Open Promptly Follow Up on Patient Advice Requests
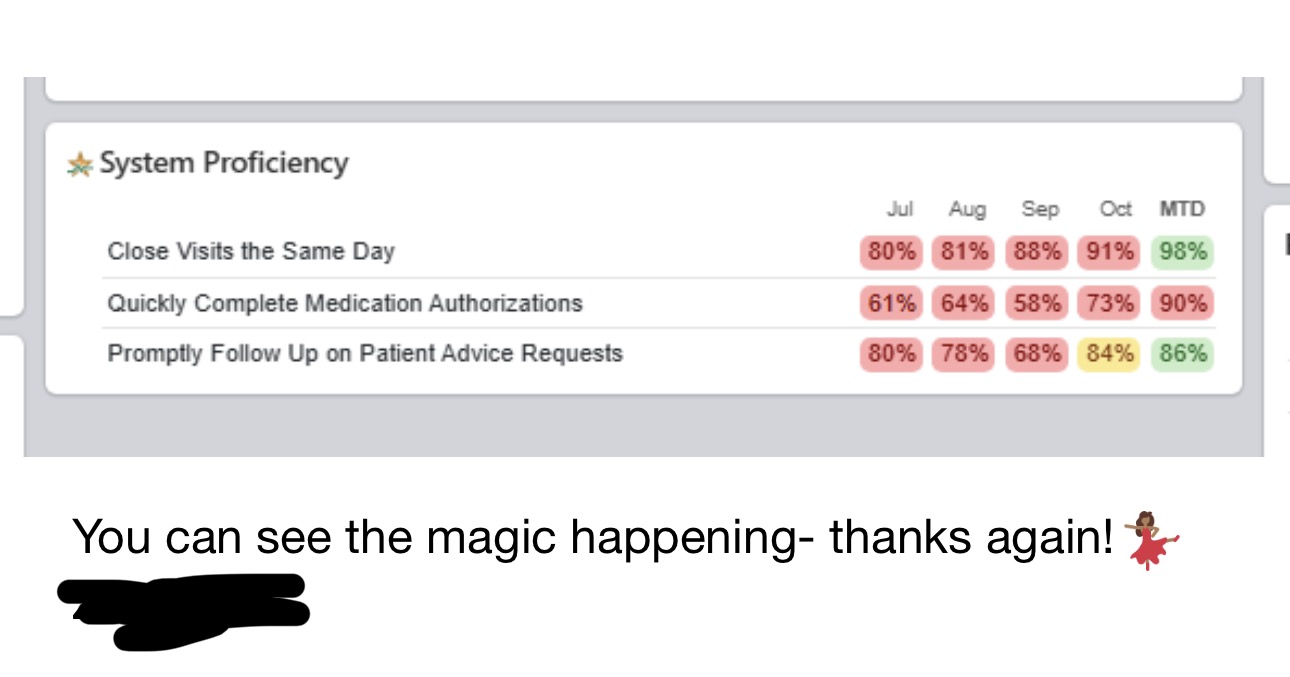The width and height of the screenshot is (1290, 677). 365,353
